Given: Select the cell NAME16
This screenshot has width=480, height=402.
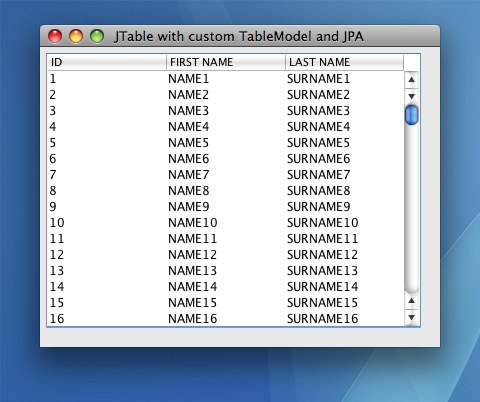Looking at the screenshot, I should point(226,319).
